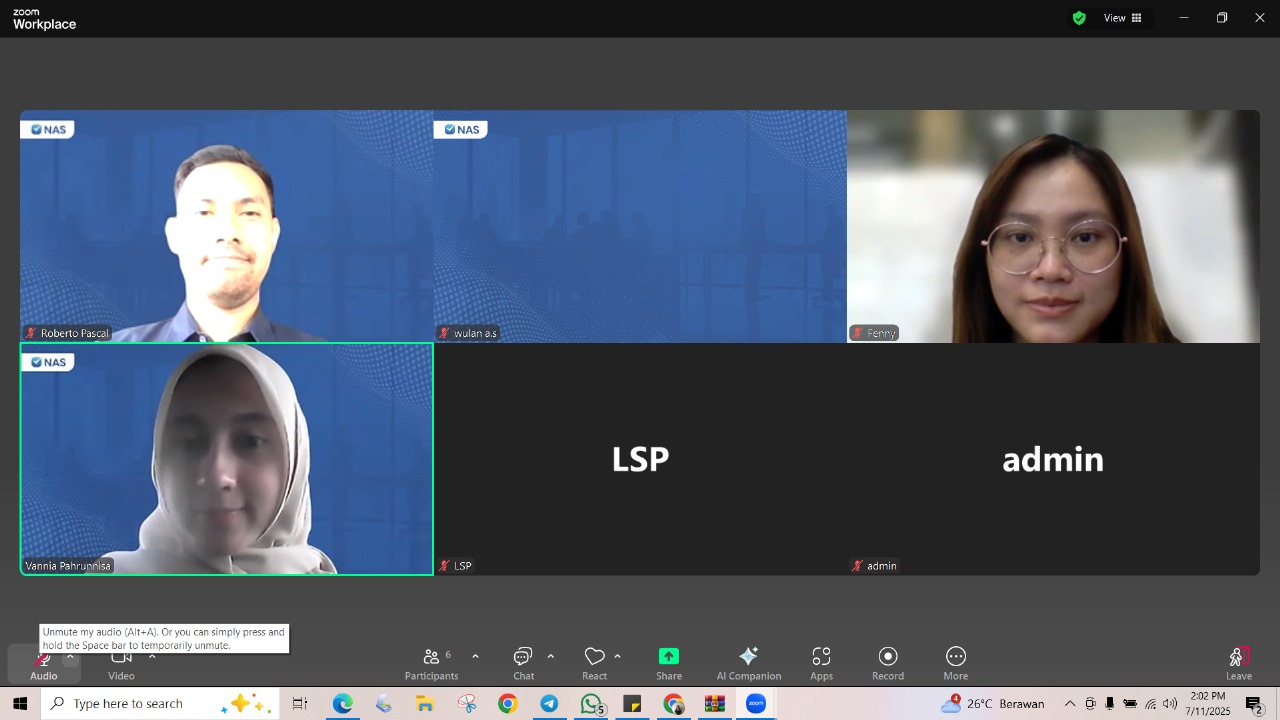Screen dimensions: 1280x720
Task: Toggle the Video camera button
Action: (x=121, y=664)
